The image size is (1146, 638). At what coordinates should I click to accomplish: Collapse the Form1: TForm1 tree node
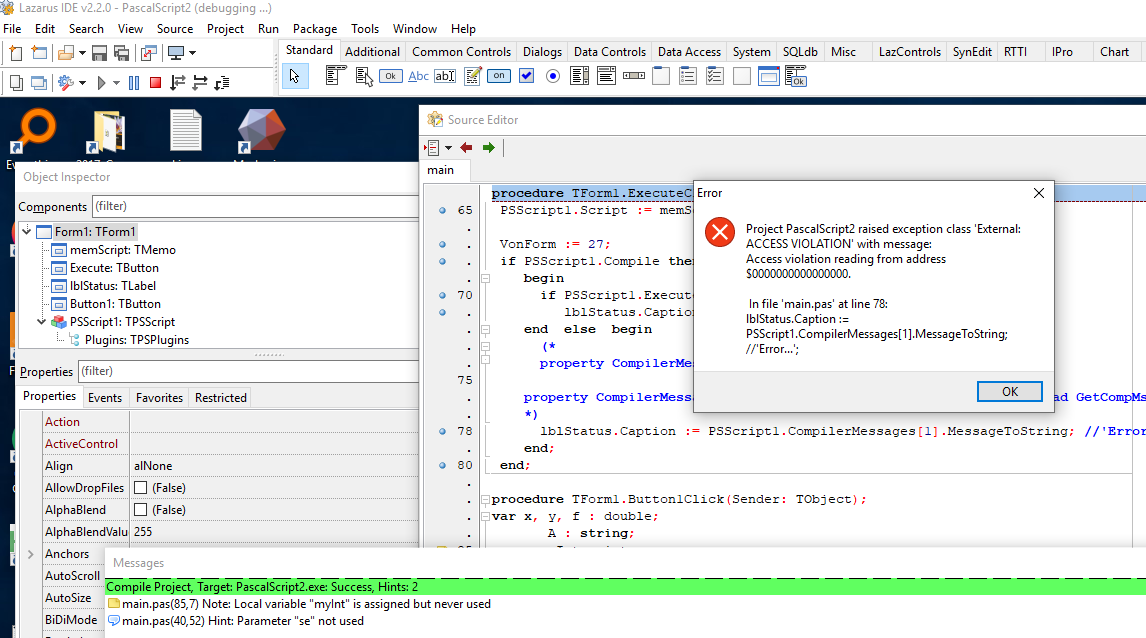coord(27,231)
